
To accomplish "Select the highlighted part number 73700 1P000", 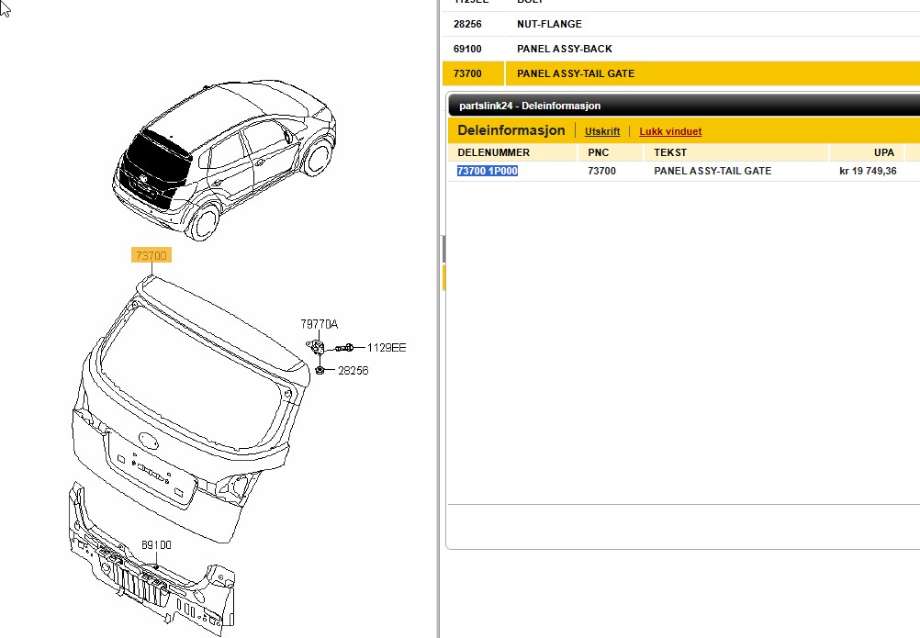I will point(487,171).
